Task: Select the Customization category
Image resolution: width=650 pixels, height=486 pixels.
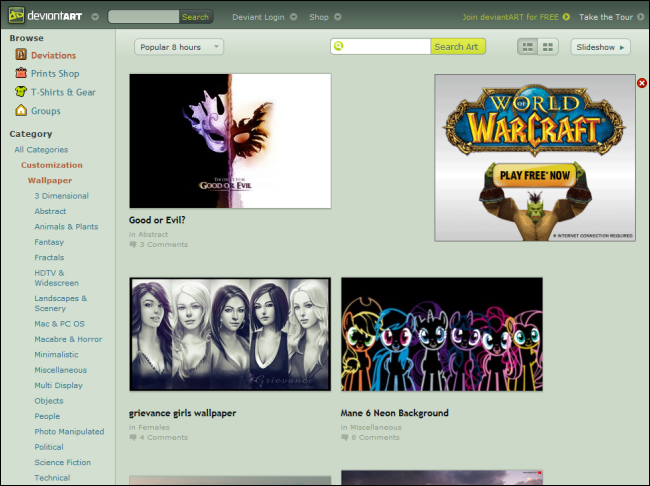Action: click(52, 165)
